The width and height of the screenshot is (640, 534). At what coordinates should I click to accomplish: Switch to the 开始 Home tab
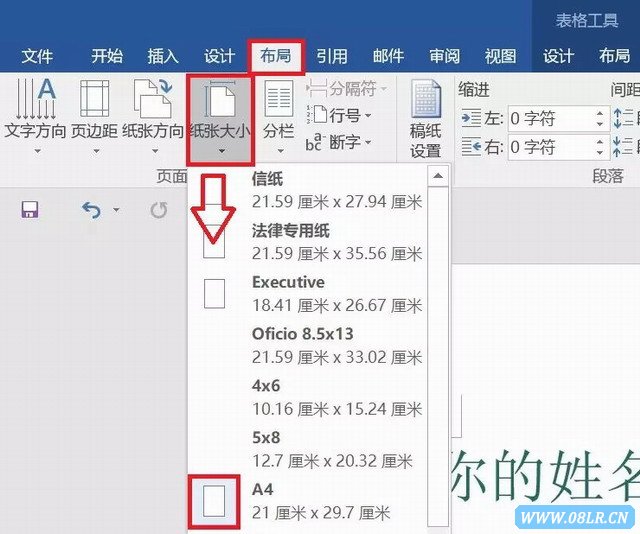click(x=107, y=56)
